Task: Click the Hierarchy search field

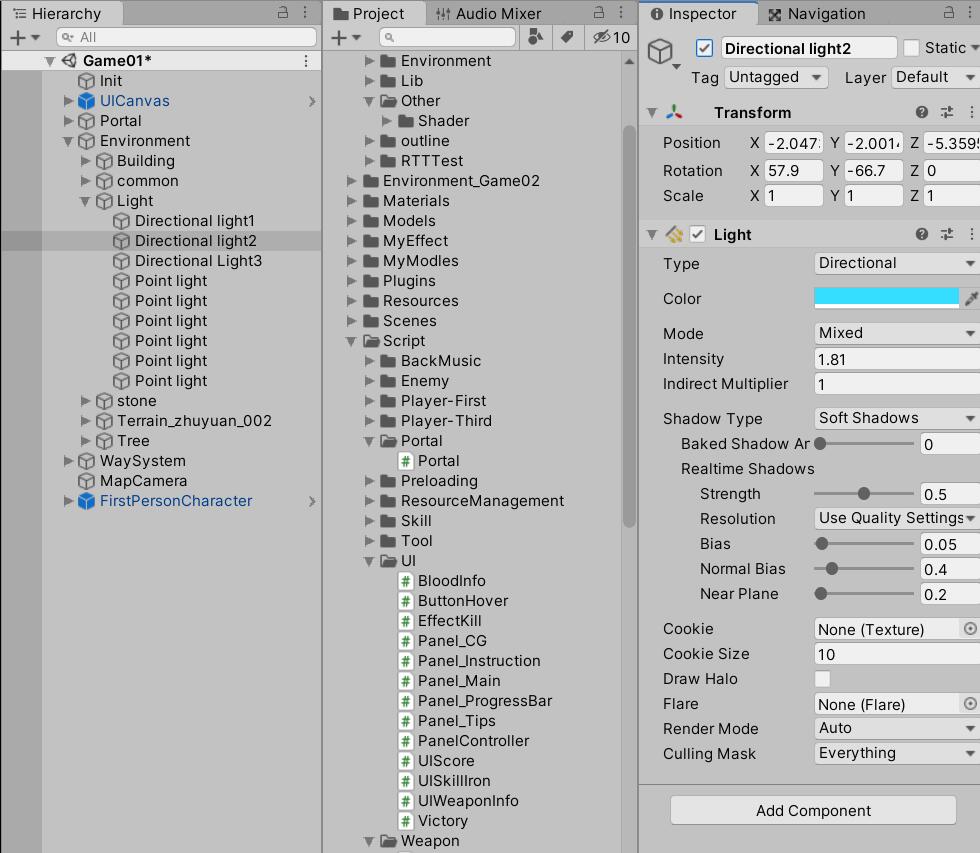Action: (x=186, y=37)
